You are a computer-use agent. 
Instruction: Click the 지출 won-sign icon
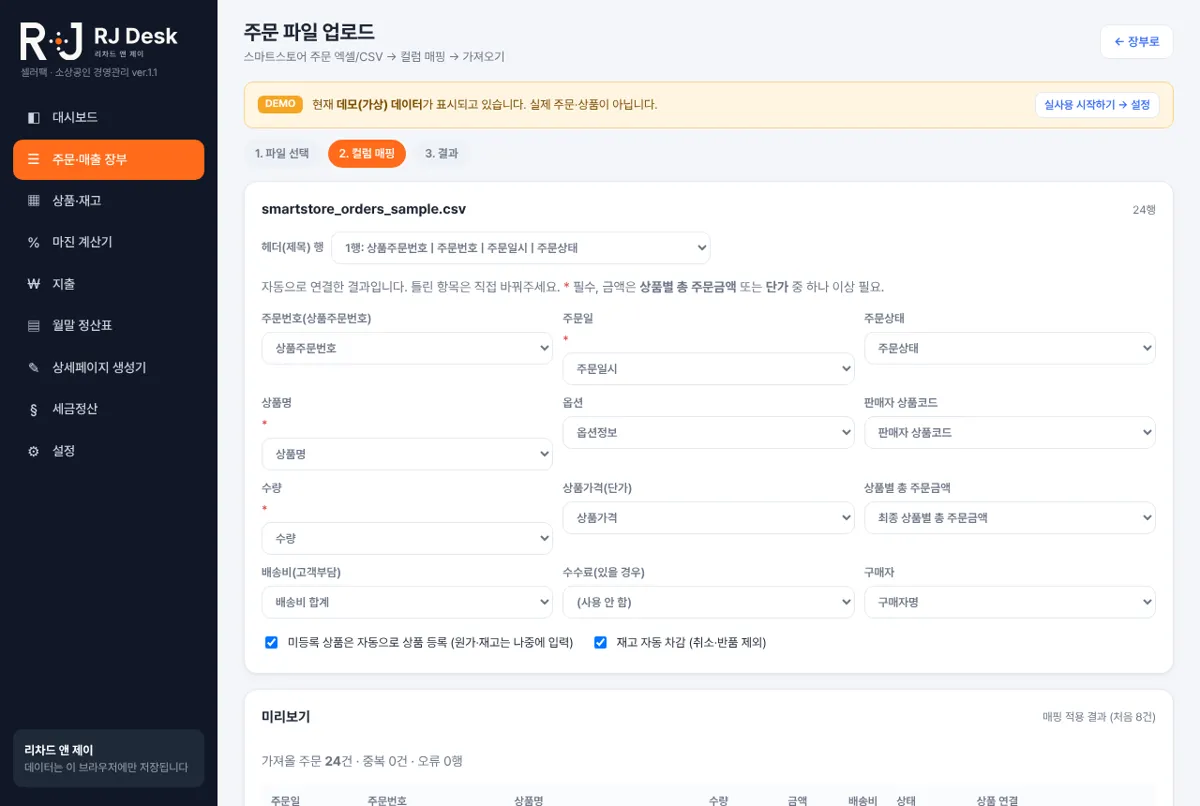(34, 284)
